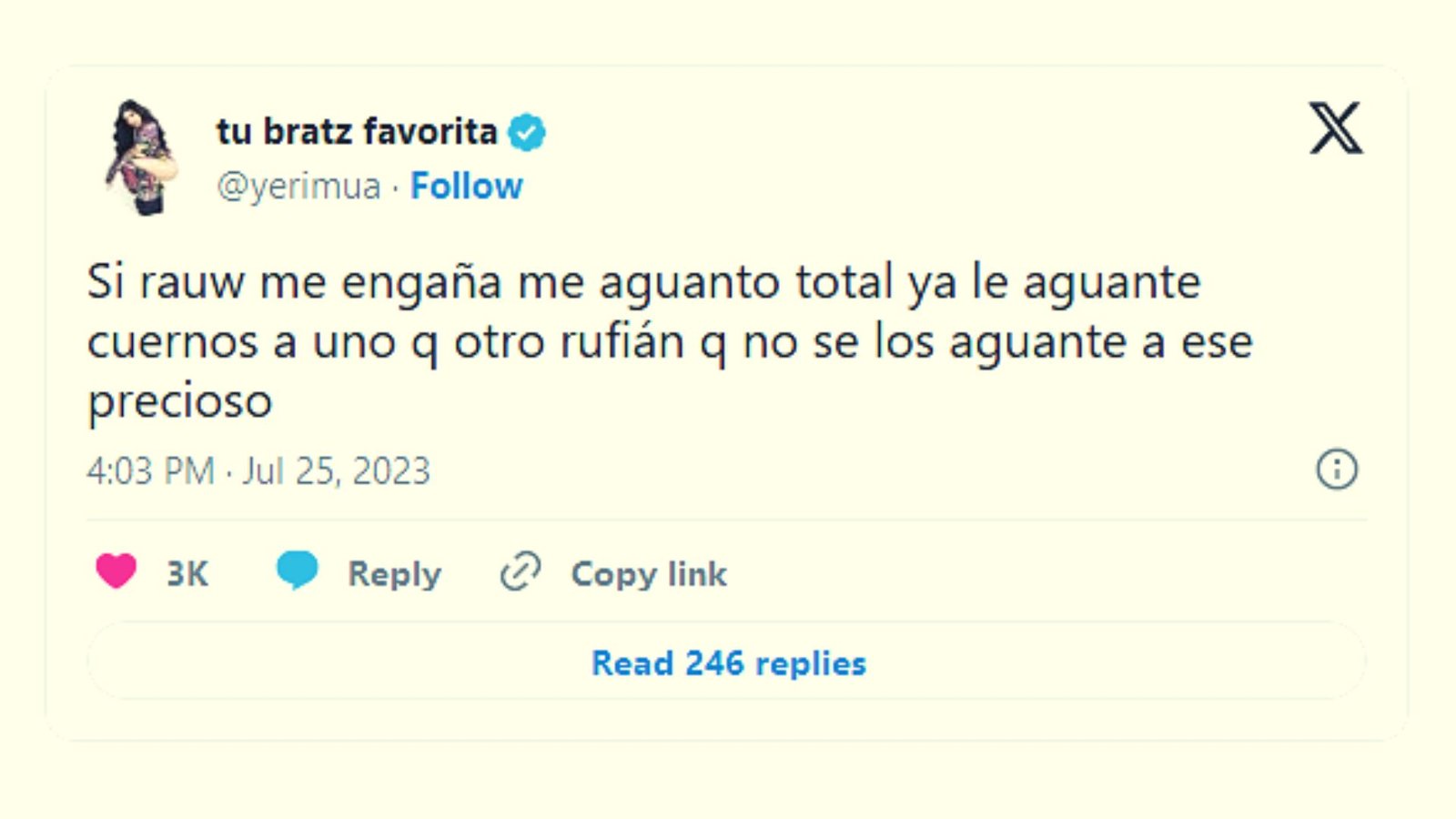Open the 'tu bratz favorita' profile name
This screenshot has height=819, width=1456.
(x=357, y=131)
